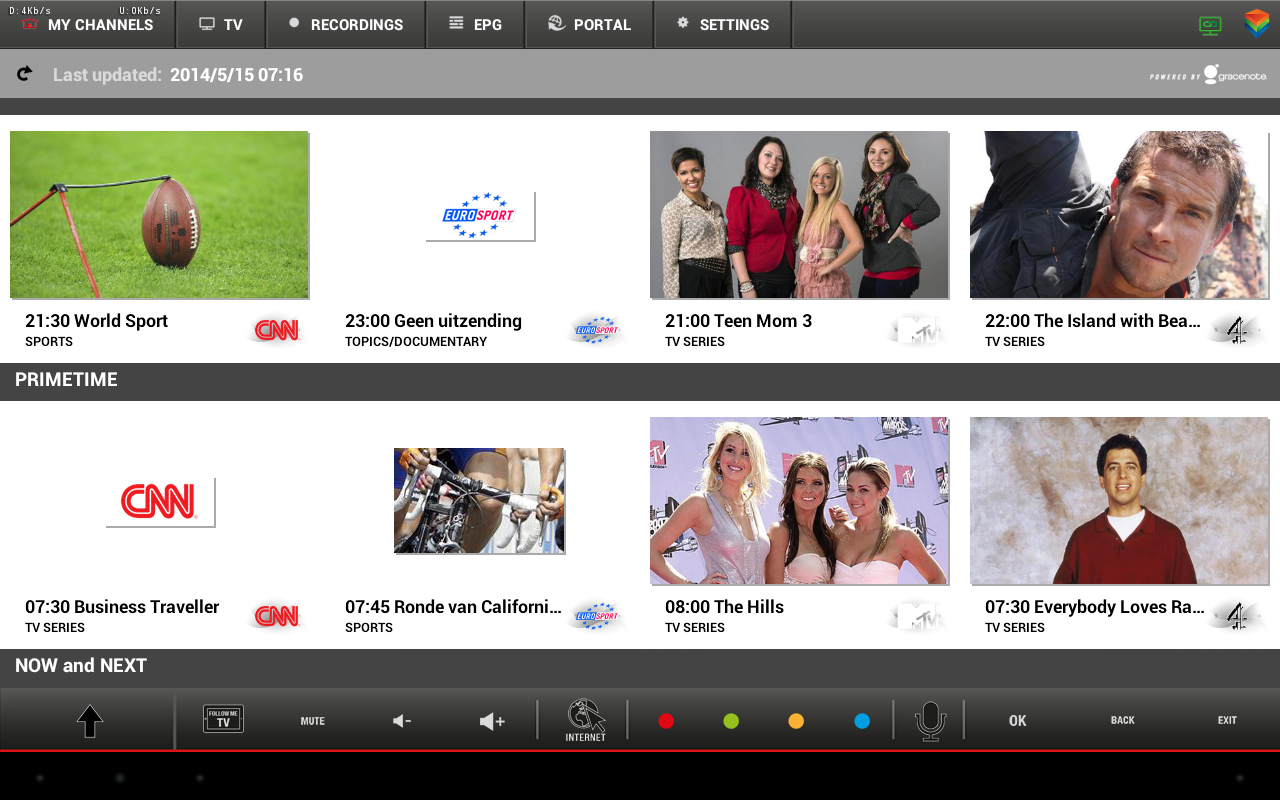Select the yellow color button
The height and width of the screenshot is (800, 1280).
click(796, 721)
